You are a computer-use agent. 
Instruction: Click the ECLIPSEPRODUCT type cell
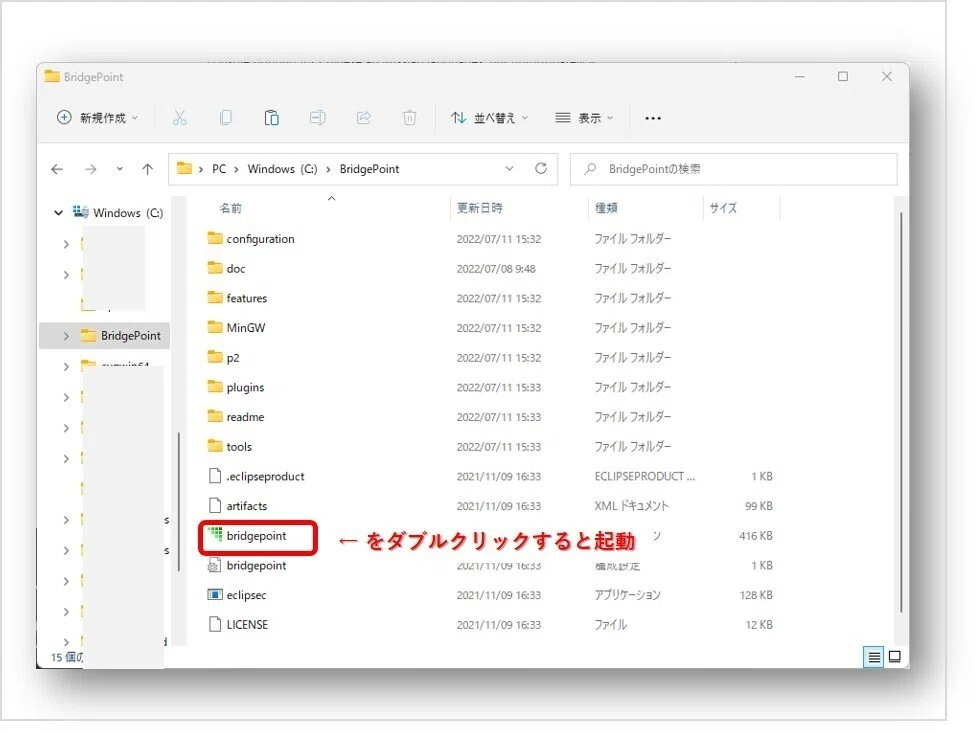pyautogui.click(x=645, y=476)
